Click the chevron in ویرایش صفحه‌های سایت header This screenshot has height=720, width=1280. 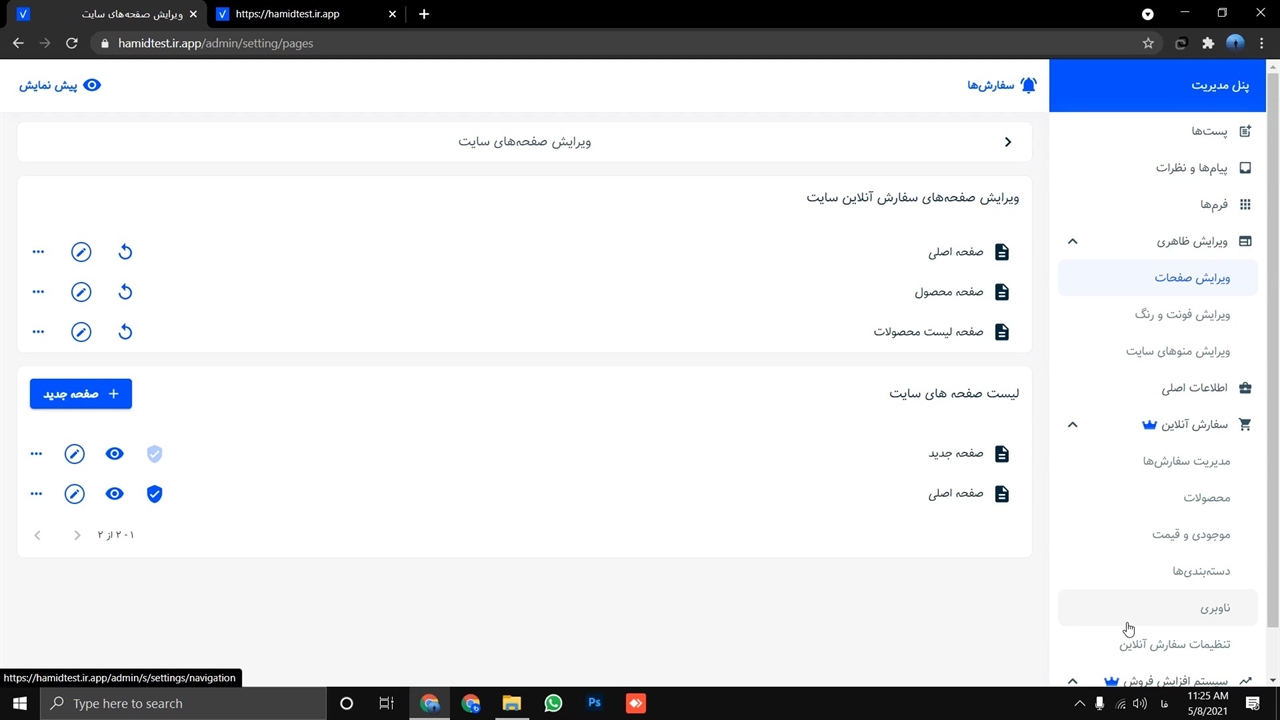(x=1008, y=142)
